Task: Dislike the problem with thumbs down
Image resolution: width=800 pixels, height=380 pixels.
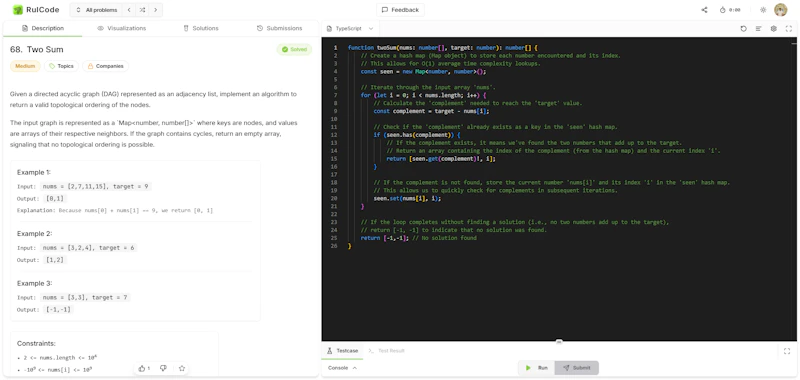Action: [163, 368]
